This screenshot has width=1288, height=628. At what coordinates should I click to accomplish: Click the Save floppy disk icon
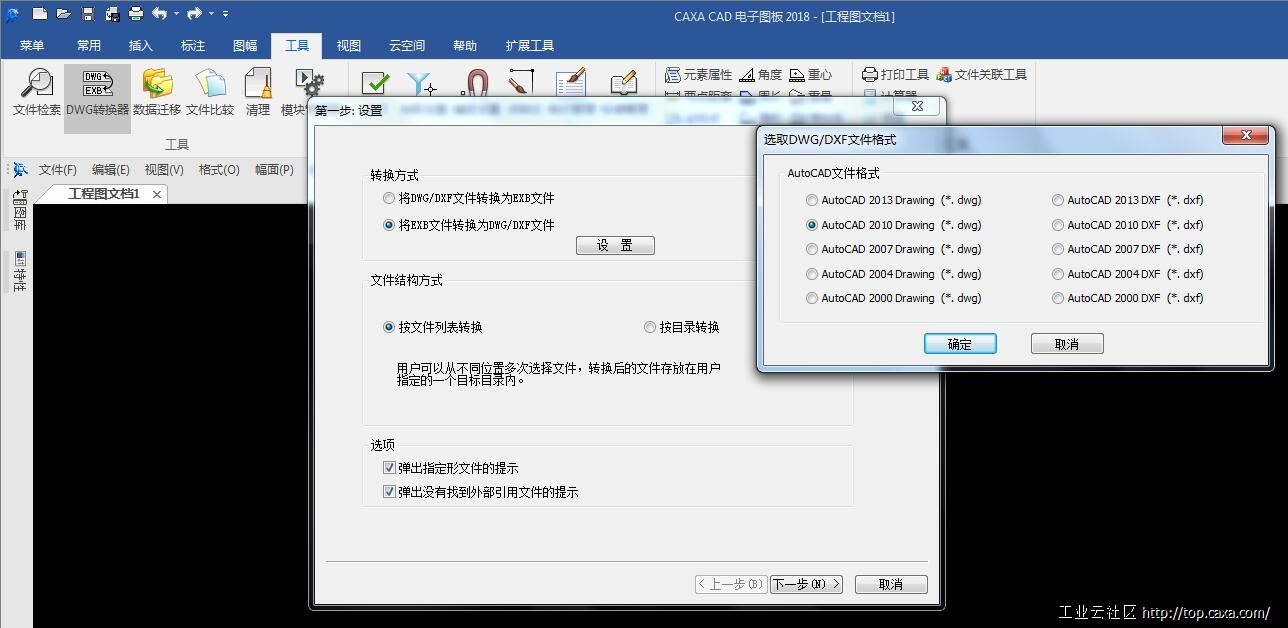[x=88, y=14]
